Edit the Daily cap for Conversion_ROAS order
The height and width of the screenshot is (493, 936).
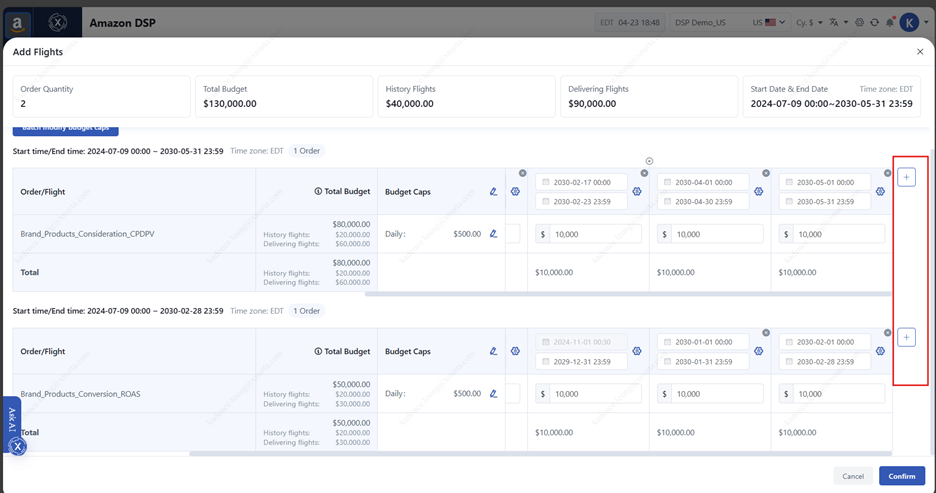pyautogui.click(x=493, y=394)
